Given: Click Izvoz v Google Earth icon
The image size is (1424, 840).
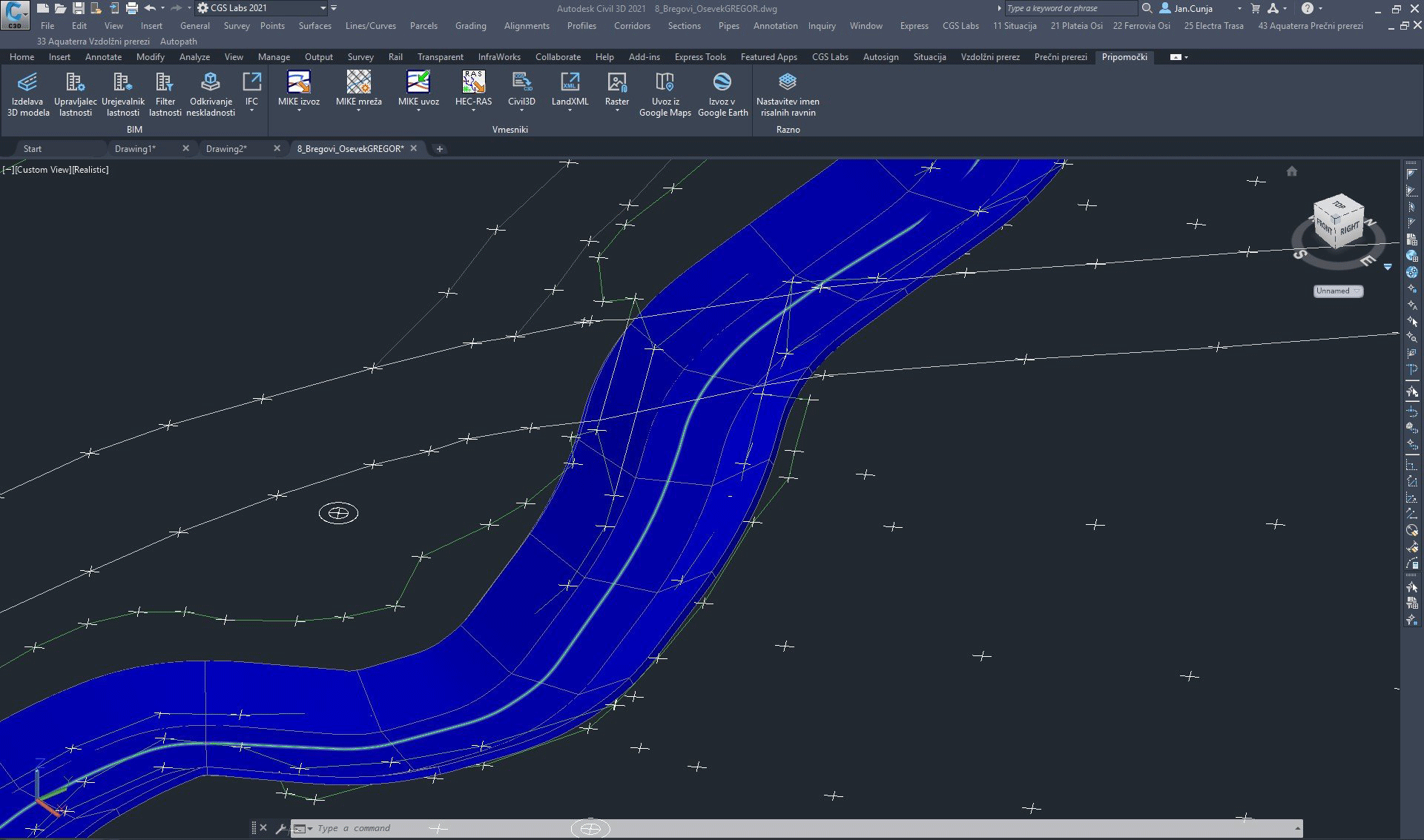Looking at the screenshot, I should [722, 83].
